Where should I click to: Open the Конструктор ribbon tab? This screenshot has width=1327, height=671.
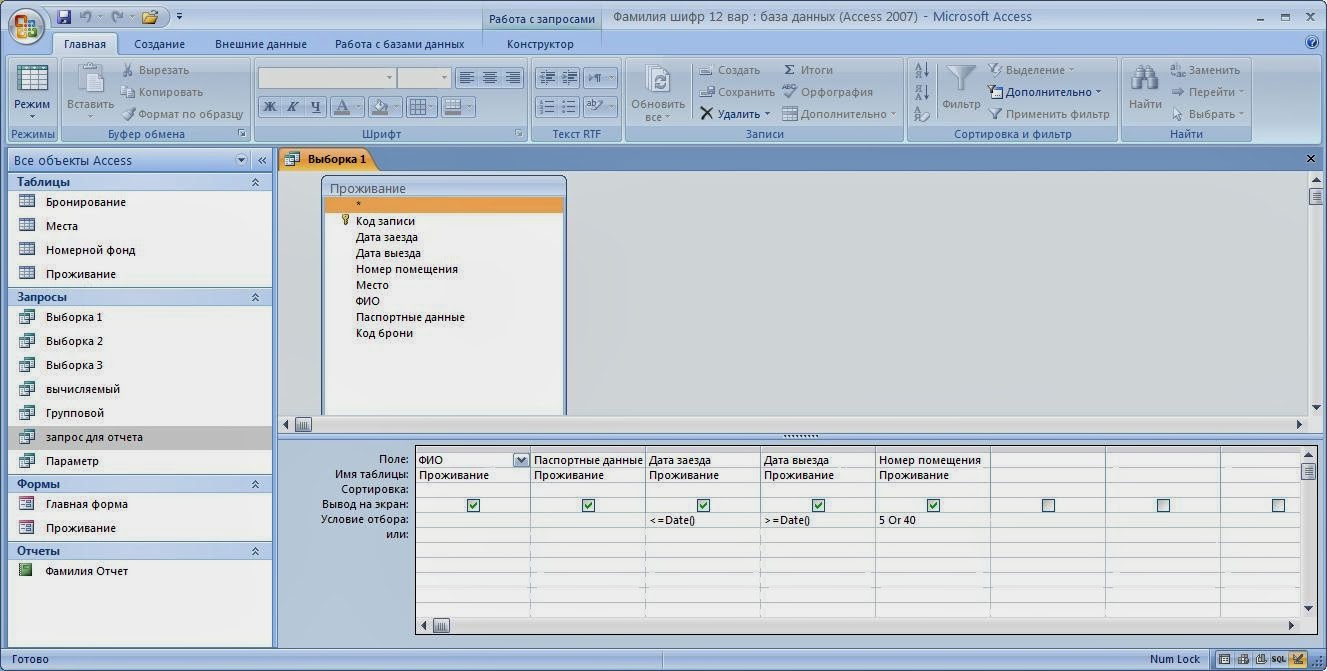click(540, 44)
